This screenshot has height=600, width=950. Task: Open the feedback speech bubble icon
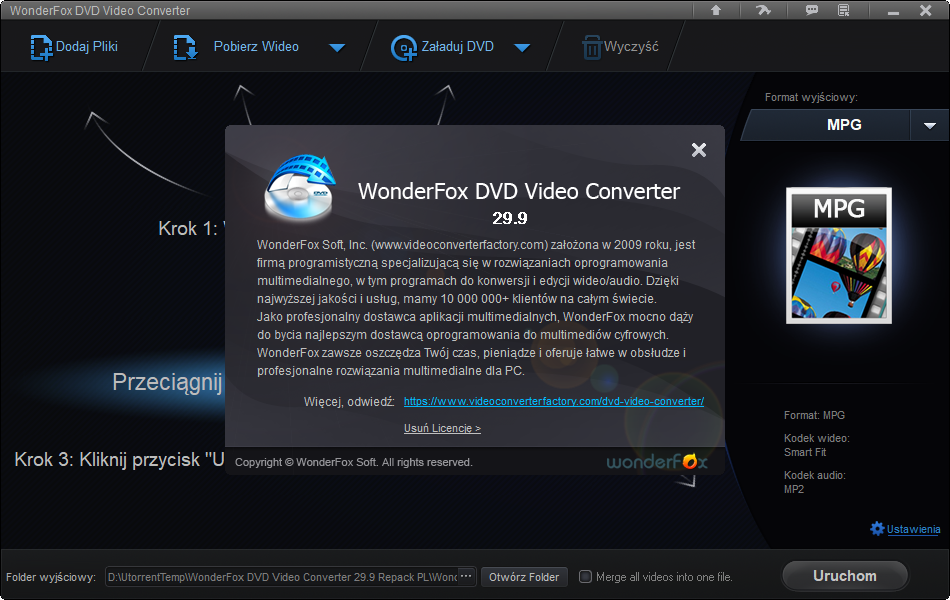[811, 10]
